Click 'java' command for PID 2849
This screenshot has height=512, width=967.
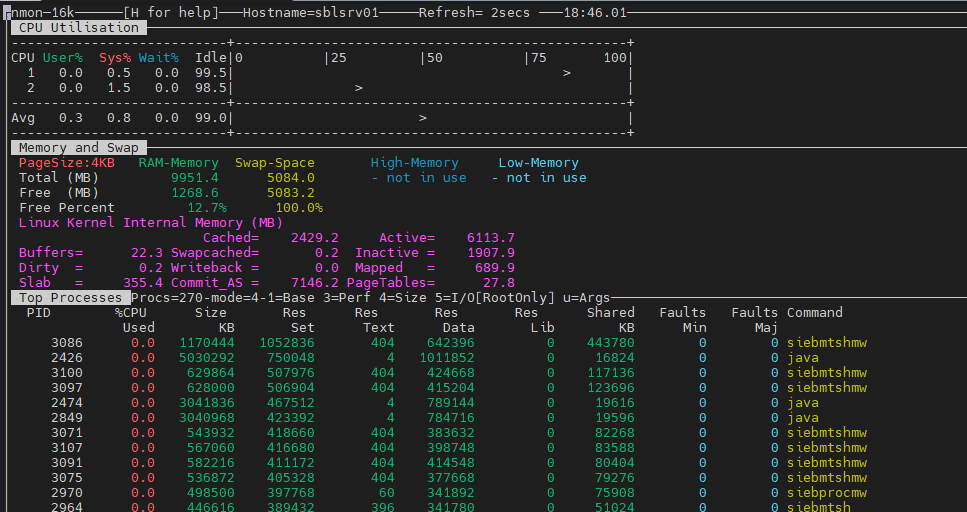[803, 418]
